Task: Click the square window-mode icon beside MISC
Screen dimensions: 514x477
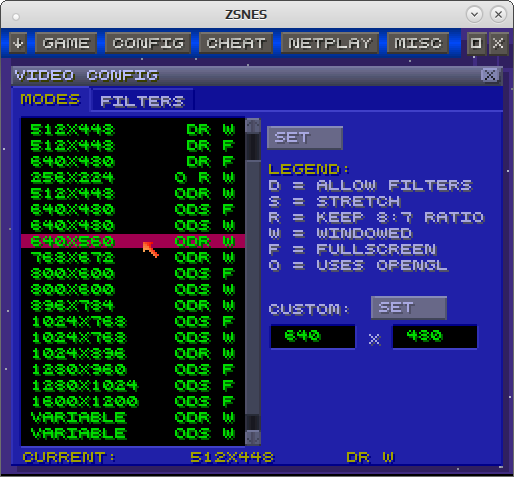Action: (x=476, y=43)
